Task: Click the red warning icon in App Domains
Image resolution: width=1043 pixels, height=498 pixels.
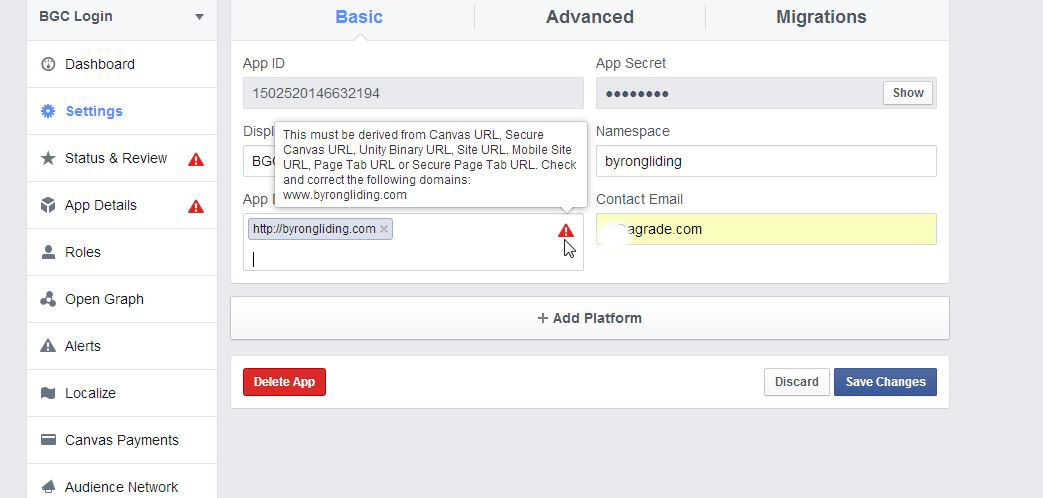Action: [x=566, y=231]
